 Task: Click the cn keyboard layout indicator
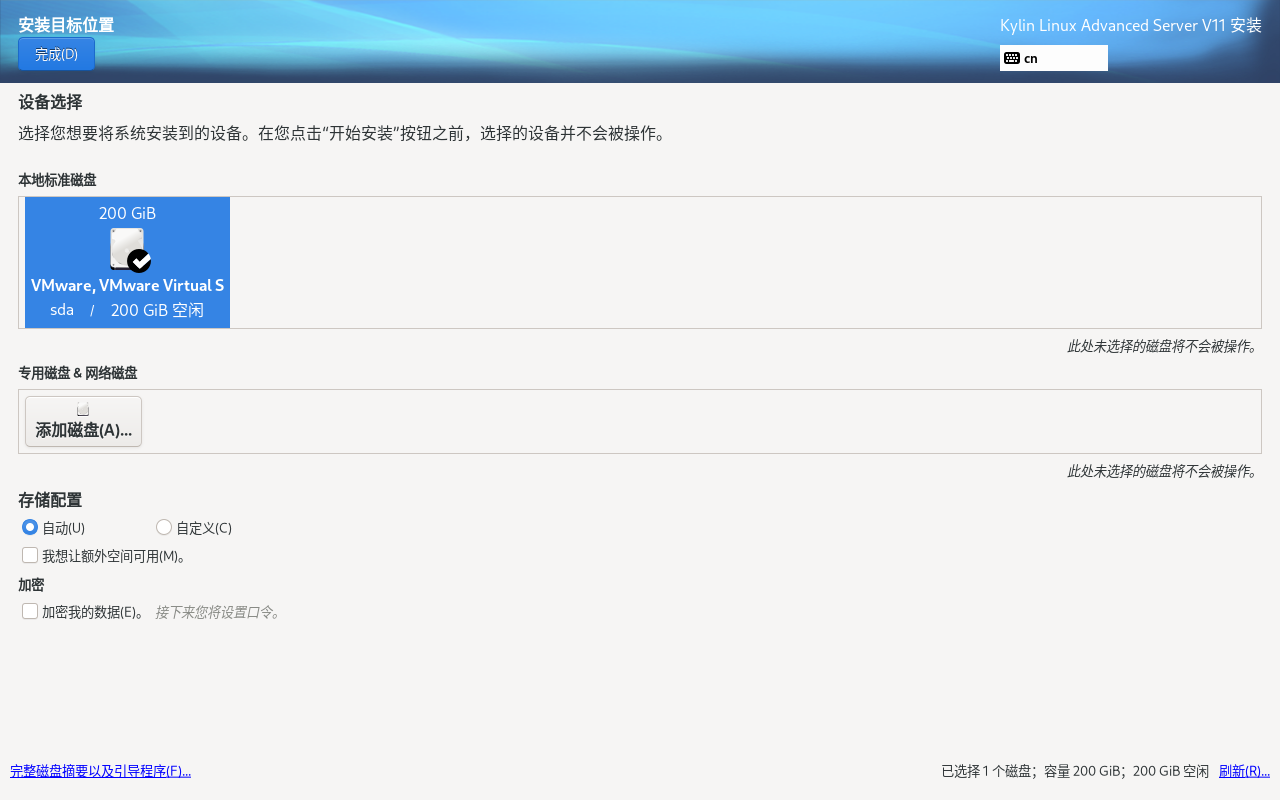click(x=1054, y=58)
